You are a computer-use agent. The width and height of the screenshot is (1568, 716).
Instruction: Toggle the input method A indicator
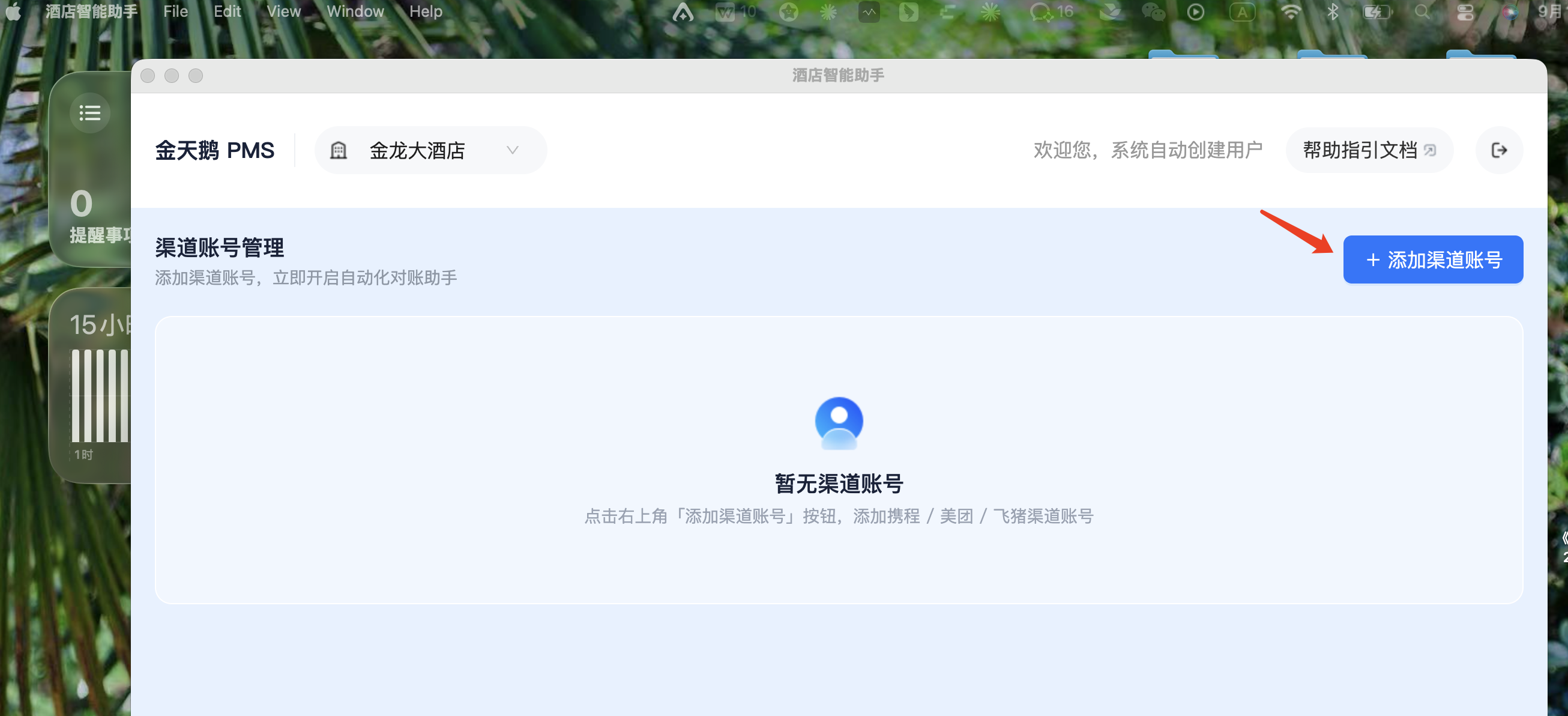(x=1243, y=11)
